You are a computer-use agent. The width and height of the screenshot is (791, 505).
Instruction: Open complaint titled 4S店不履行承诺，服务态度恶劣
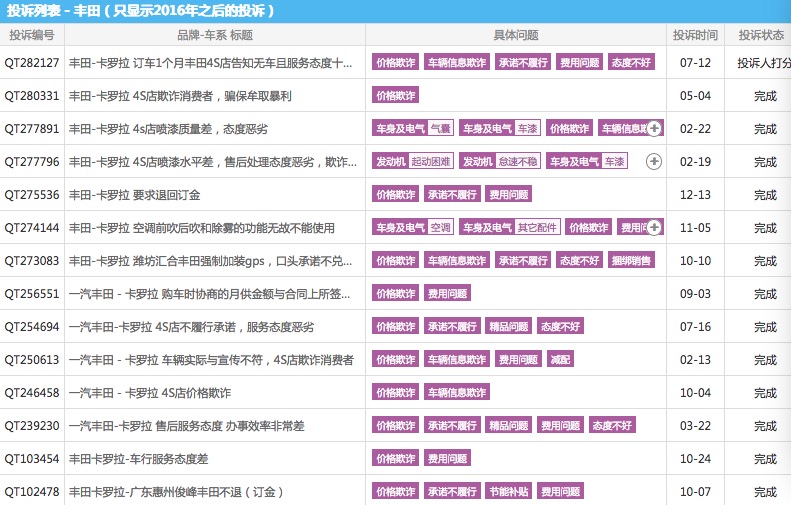(x=191, y=327)
